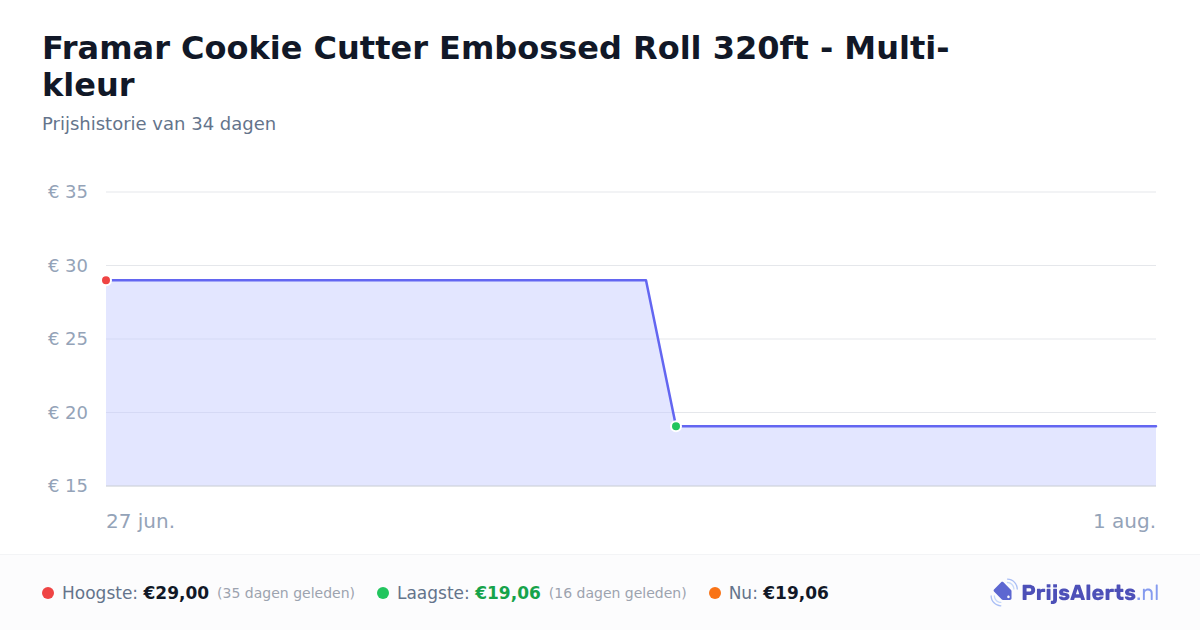The height and width of the screenshot is (630, 1200).
Task: Click the Prijshistorie van 34 dagen subtitle
Action: pyautogui.click(x=159, y=124)
